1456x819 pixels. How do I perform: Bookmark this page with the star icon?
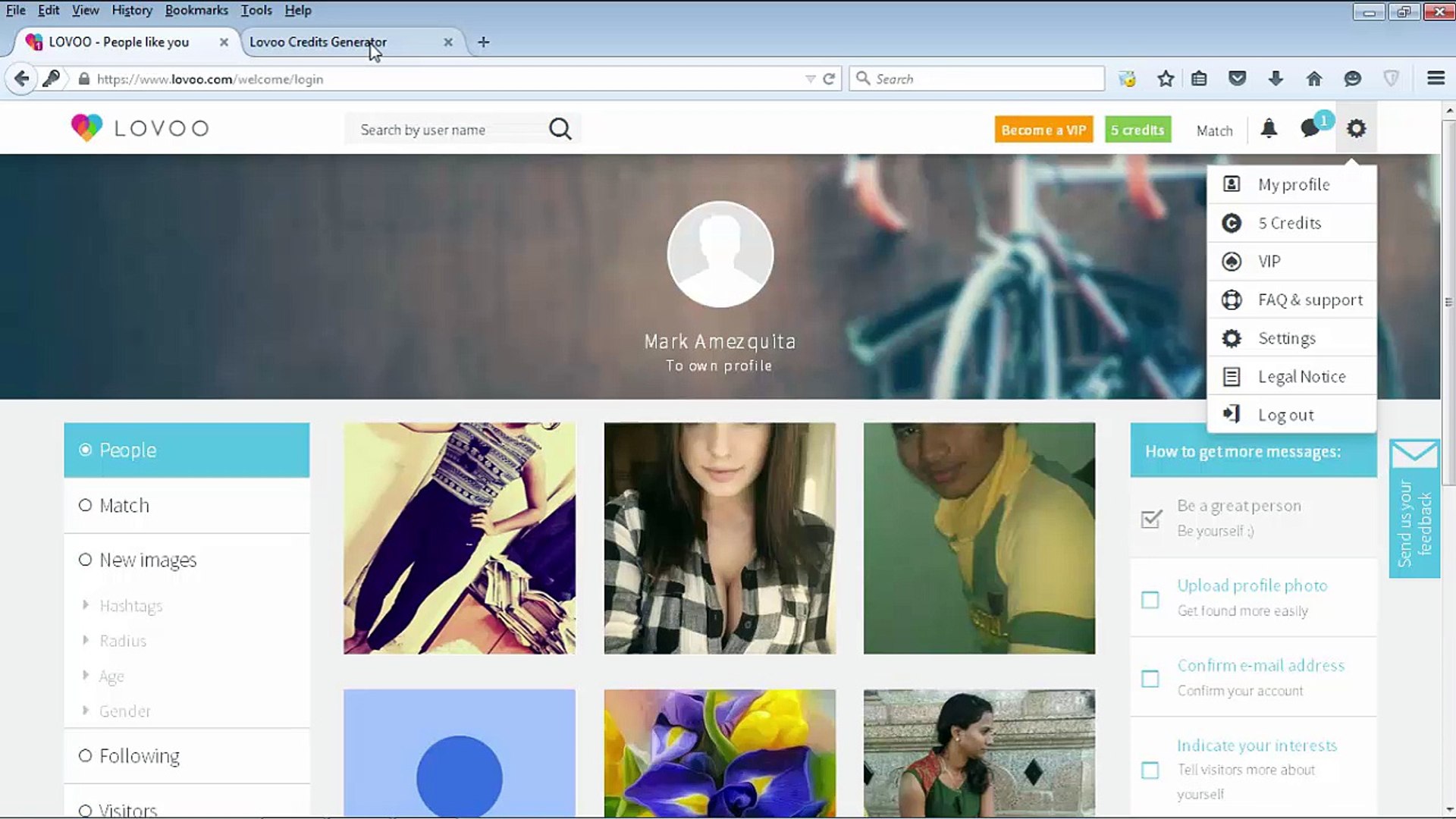click(1166, 78)
